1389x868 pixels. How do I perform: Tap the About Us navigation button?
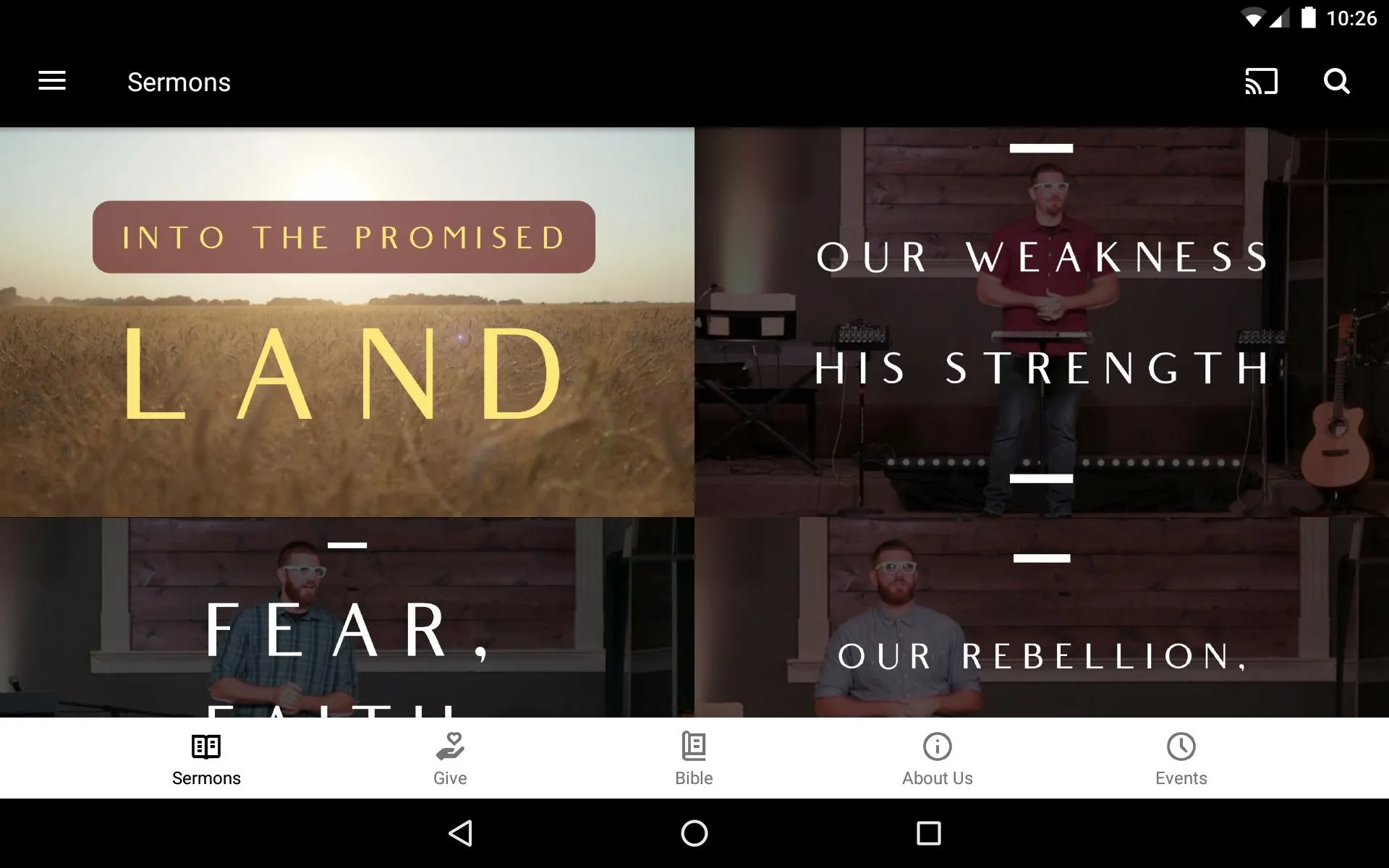[x=936, y=759]
